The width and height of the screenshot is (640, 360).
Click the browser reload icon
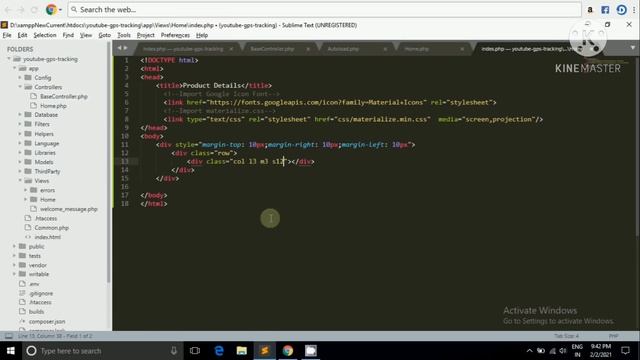click(x=34, y=9)
